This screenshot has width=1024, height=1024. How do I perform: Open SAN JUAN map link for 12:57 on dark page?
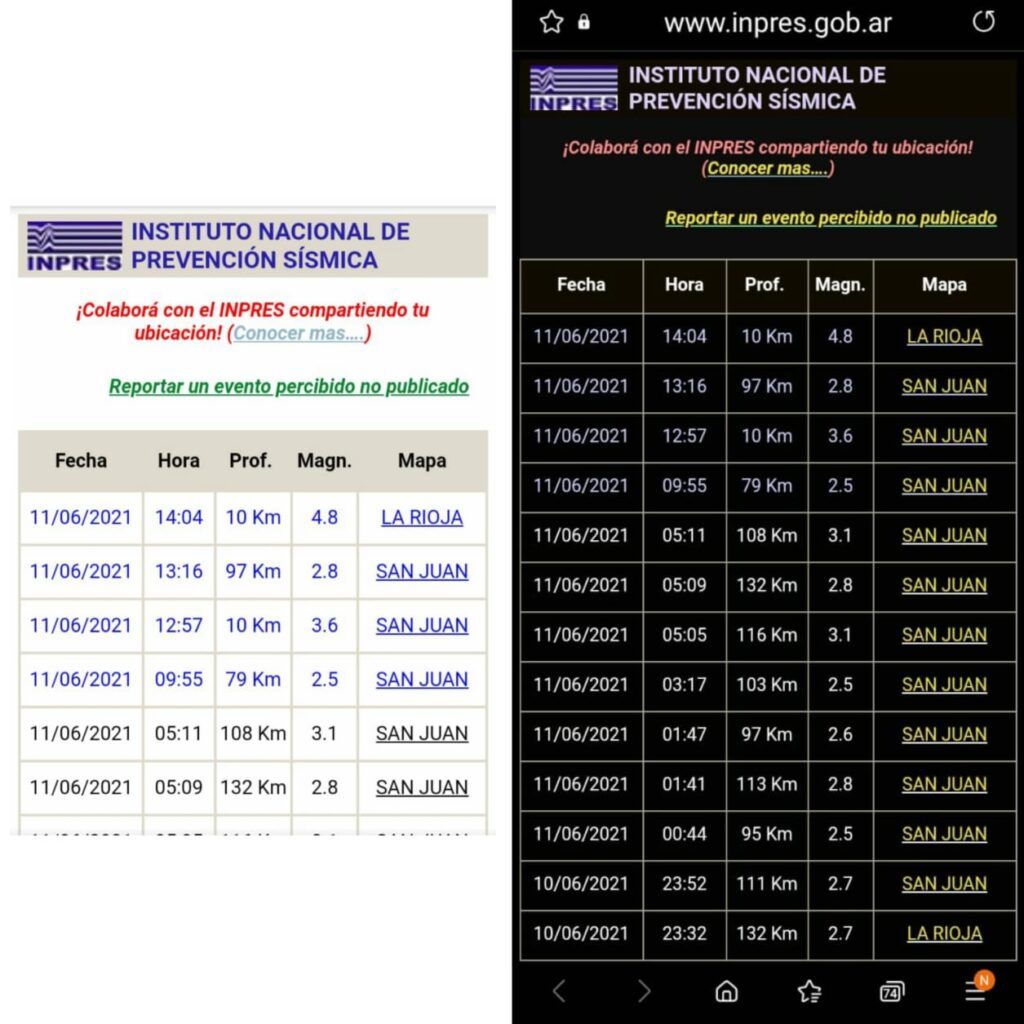click(x=944, y=436)
